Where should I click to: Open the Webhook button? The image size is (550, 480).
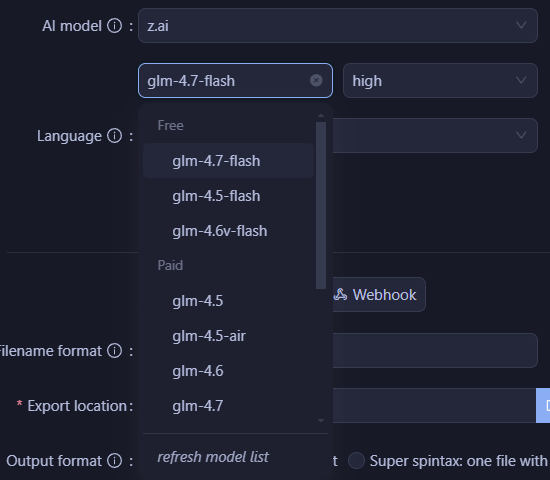pos(379,294)
